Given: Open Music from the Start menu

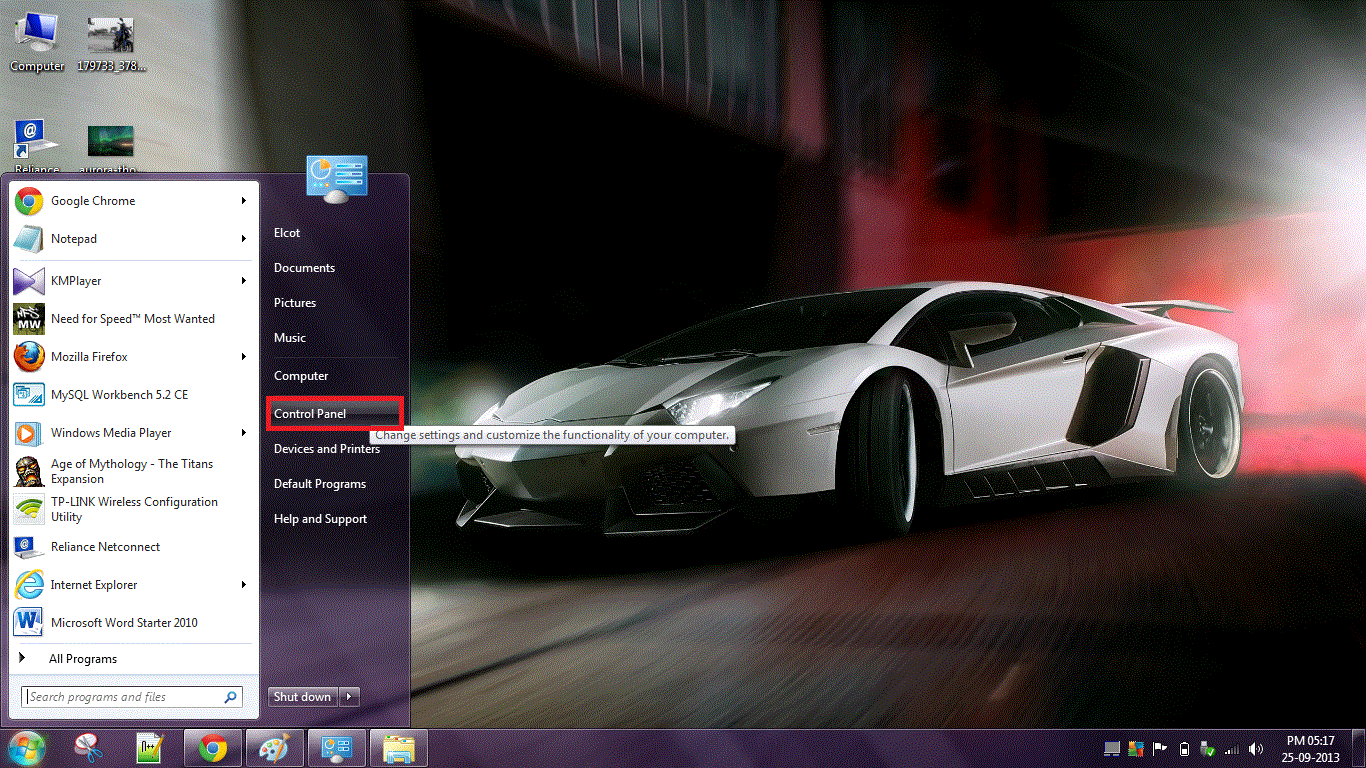Looking at the screenshot, I should coord(290,338).
